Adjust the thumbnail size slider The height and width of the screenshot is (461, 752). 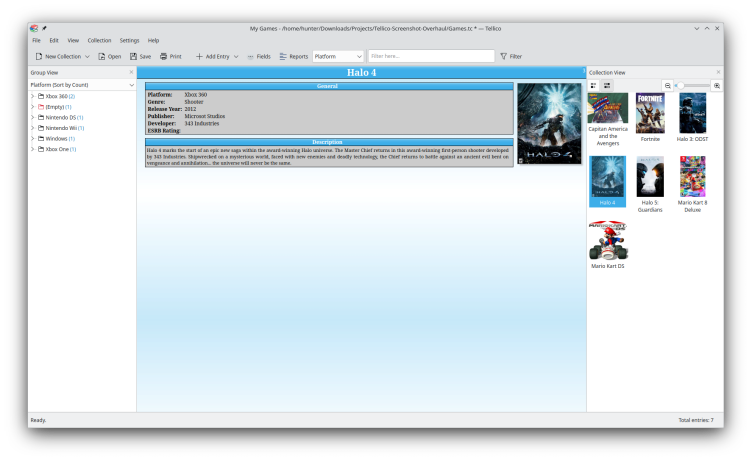pyautogui.click(x=693, y=86)
